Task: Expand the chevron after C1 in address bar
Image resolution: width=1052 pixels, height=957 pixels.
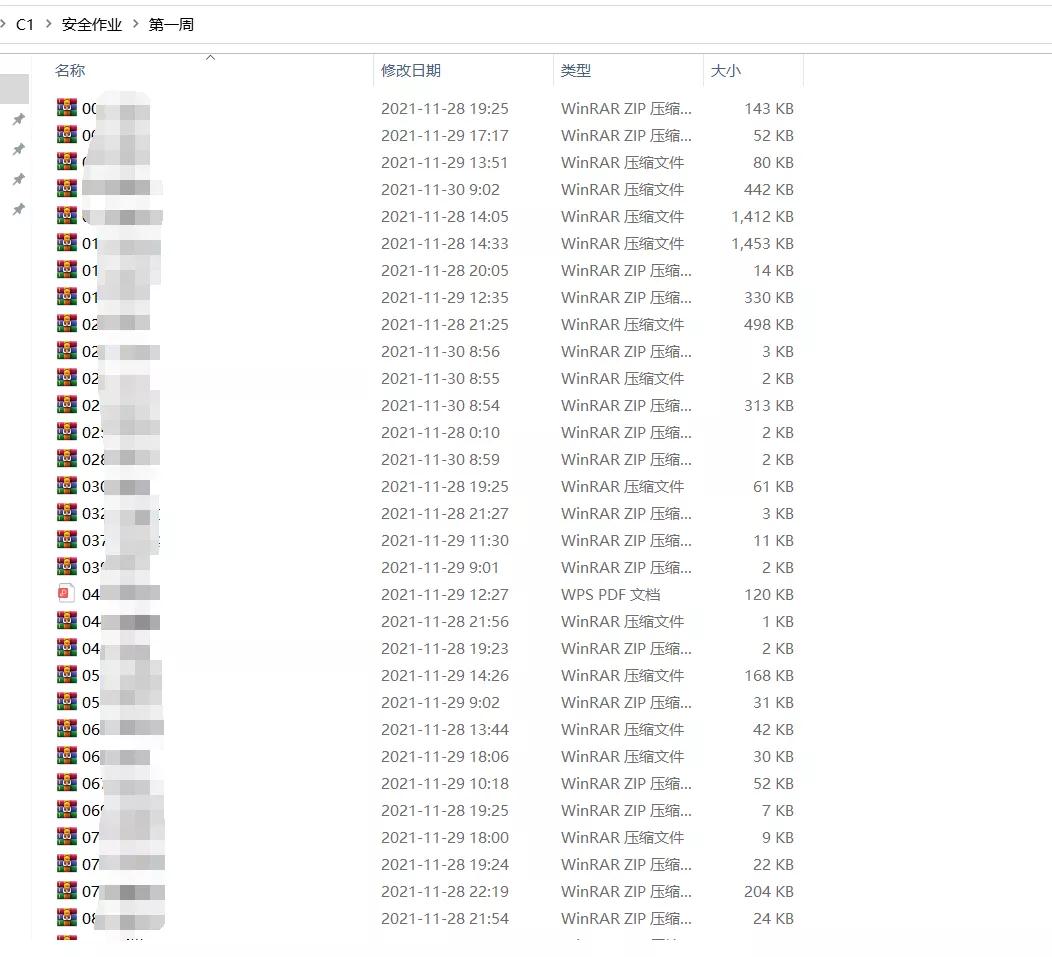Action: pyautogui.click(x=47, y=25)
